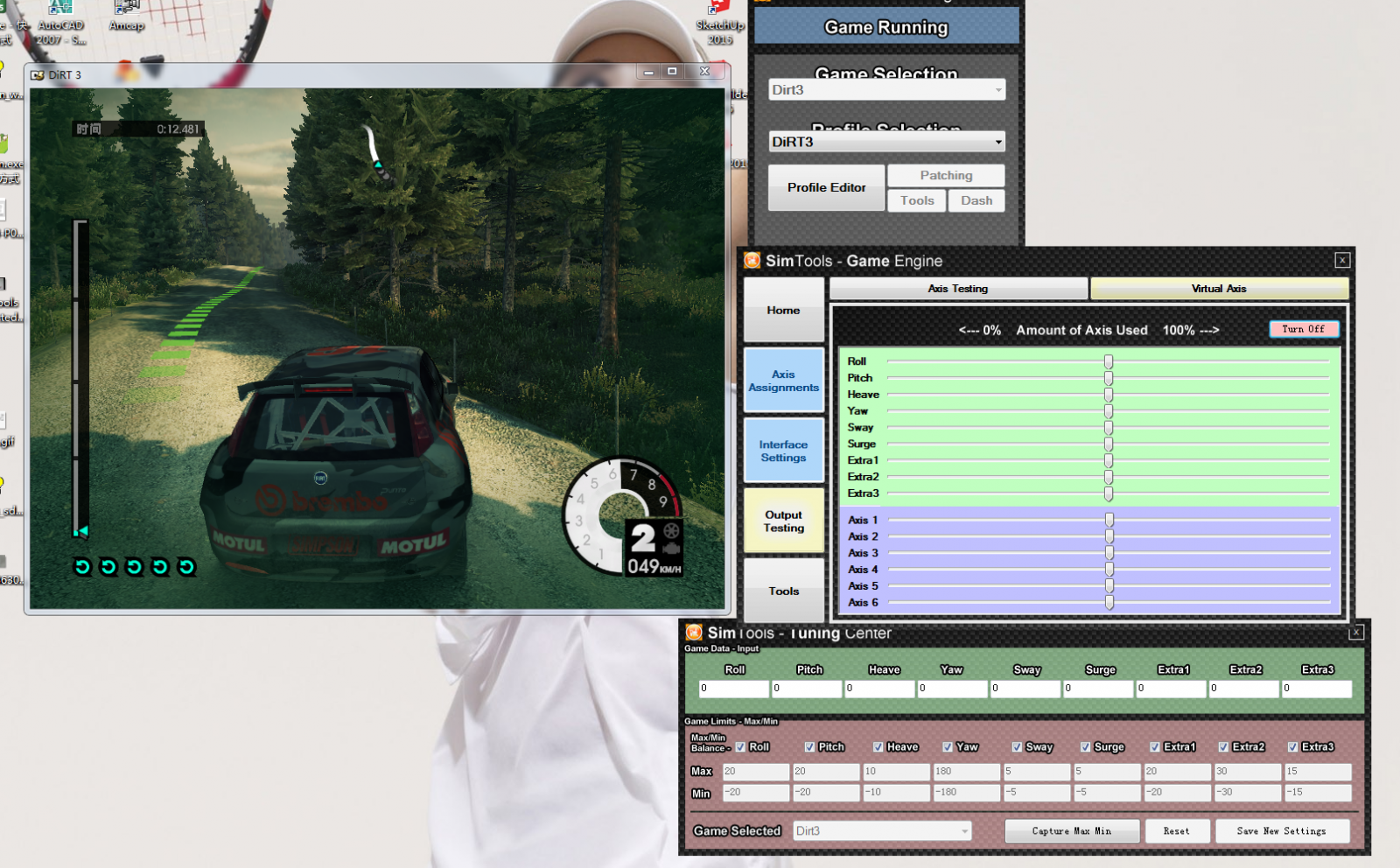Click Sway Min value field -5
Image resolution: width=1400 pixels, height=868 pixels.
pos(1037,793)
